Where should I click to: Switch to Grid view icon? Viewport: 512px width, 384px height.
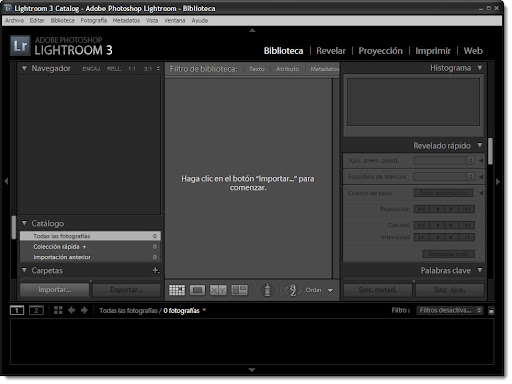point(177,290)
